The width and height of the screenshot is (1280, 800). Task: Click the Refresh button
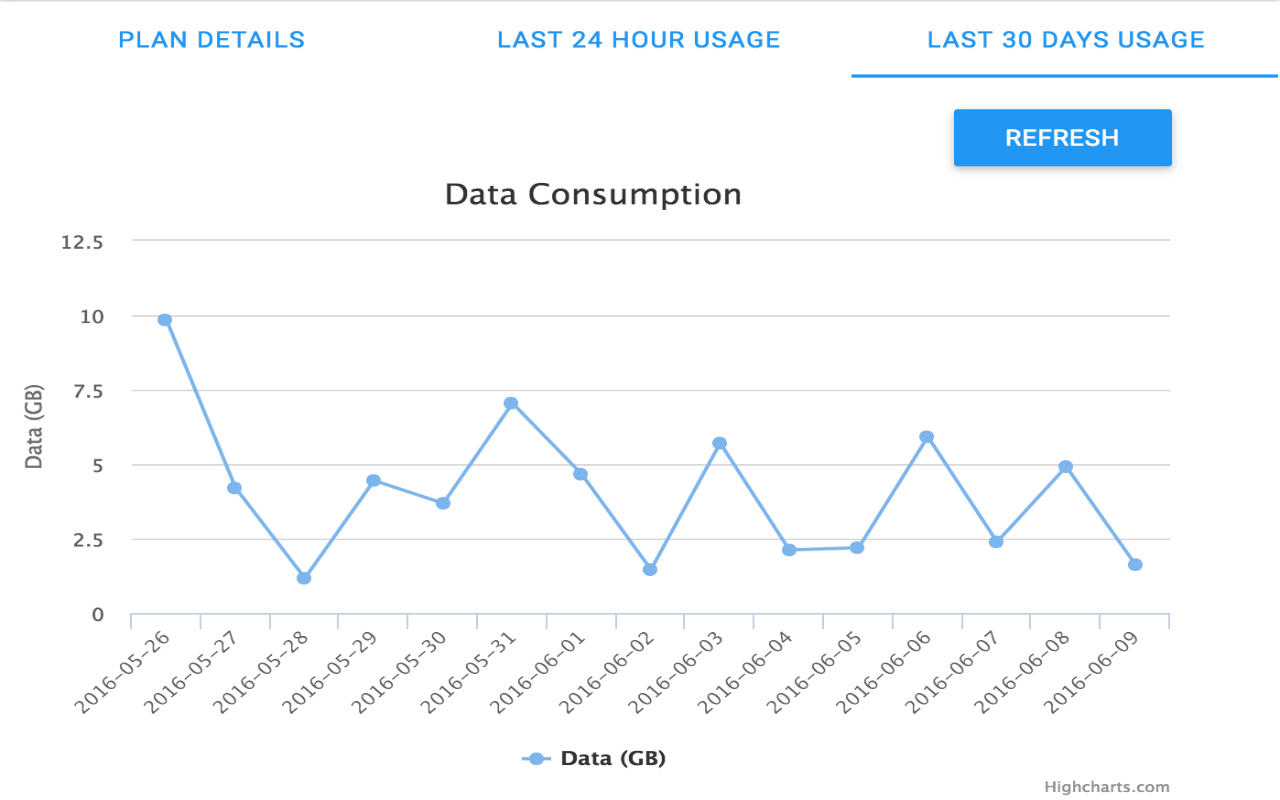click(1062, 138)
